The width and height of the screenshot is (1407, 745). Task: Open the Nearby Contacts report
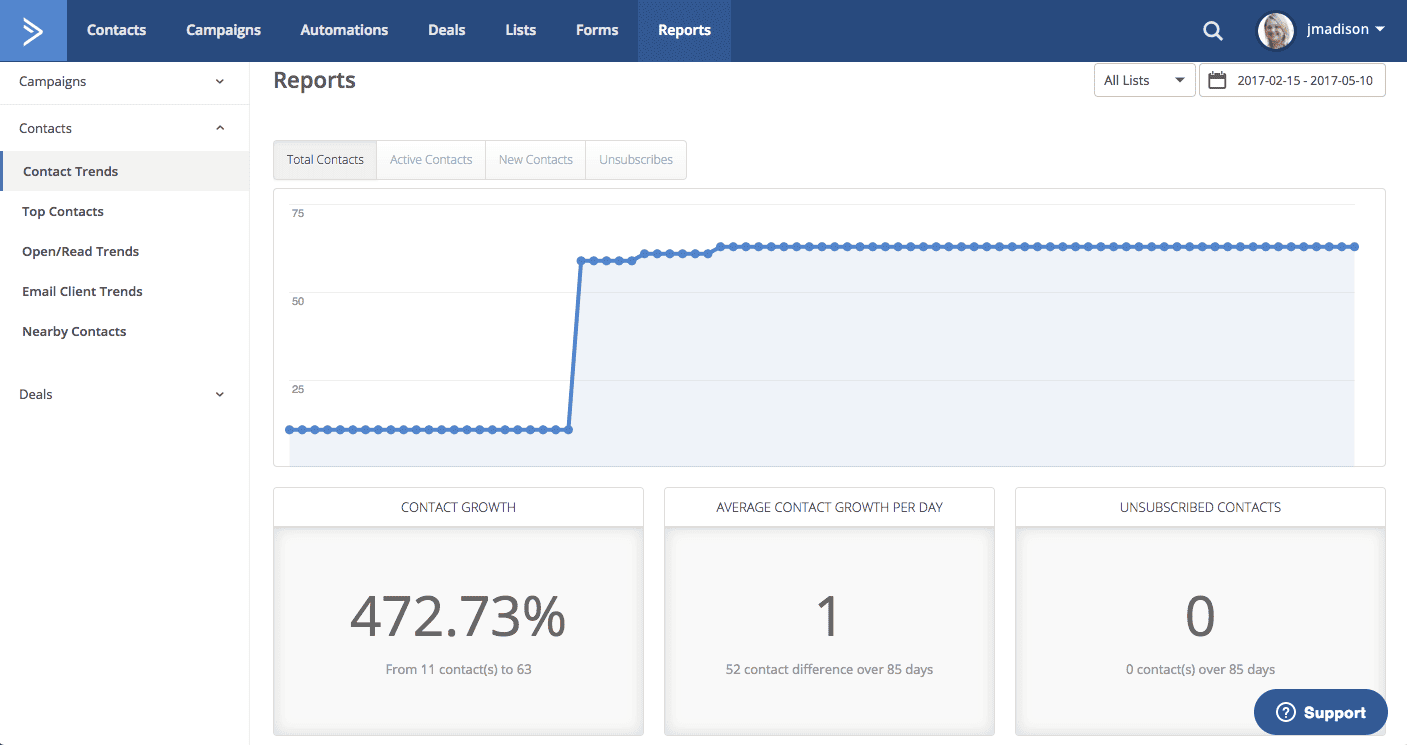(74, 331)
